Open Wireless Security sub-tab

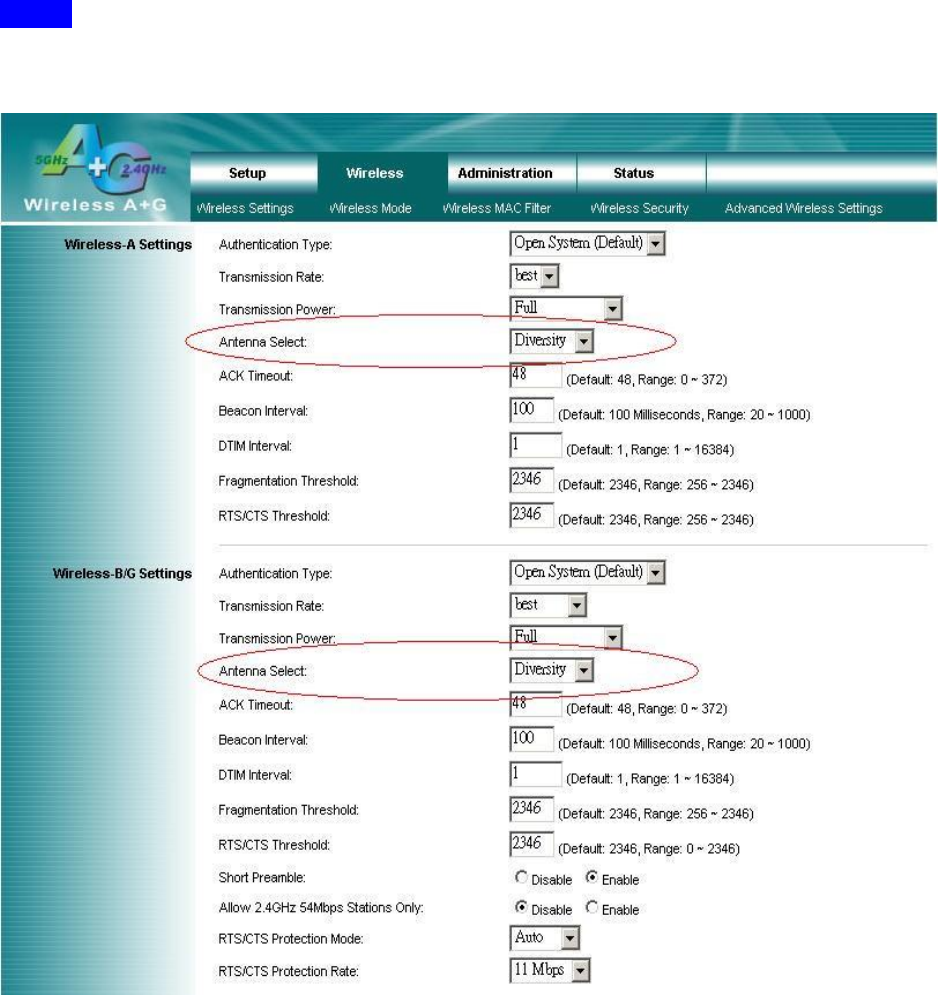[639, 208]
